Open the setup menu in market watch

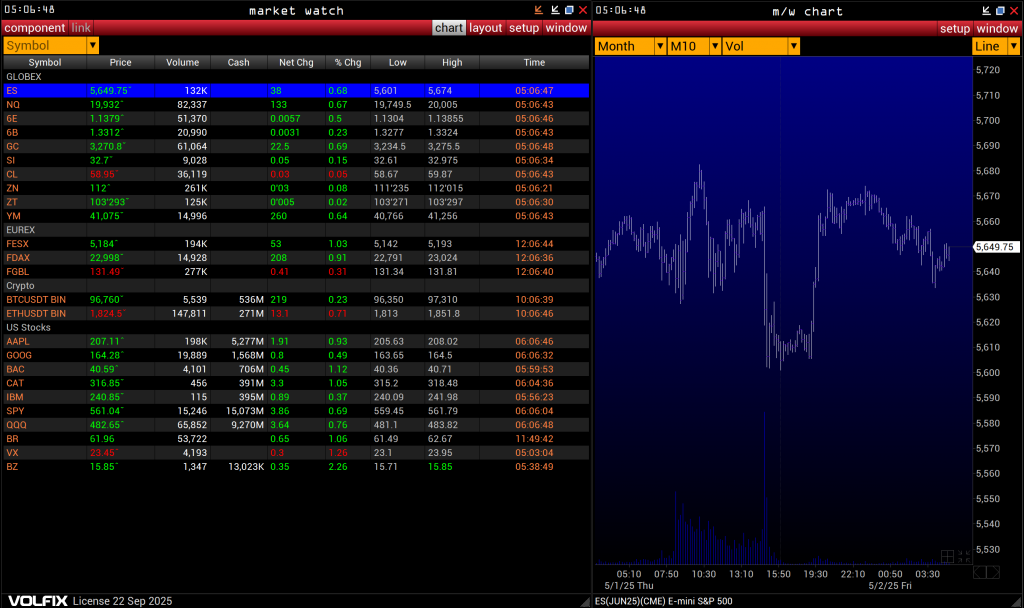click(524, 27)
